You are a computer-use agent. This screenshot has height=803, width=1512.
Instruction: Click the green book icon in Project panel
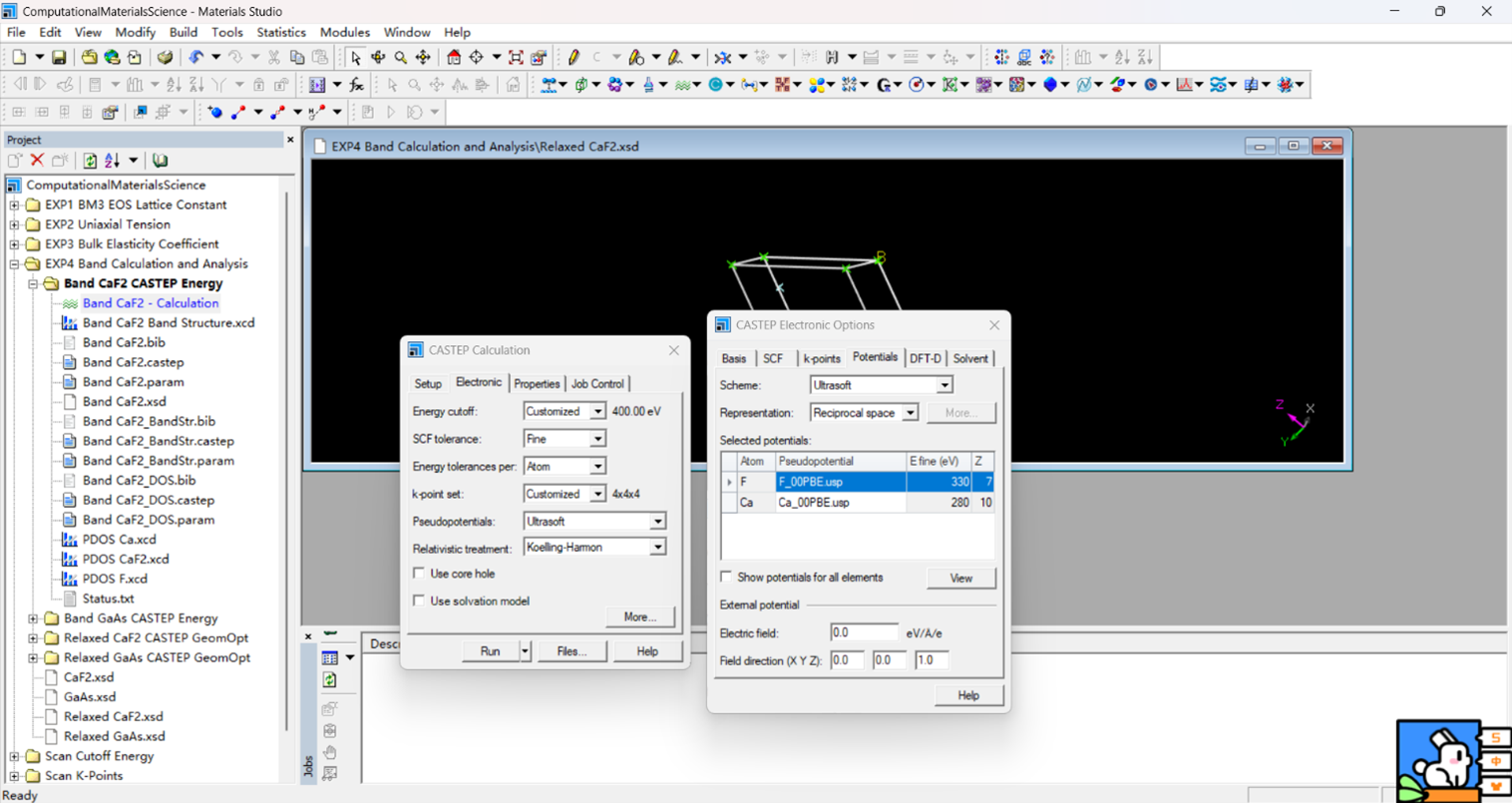pyautogui.click(x=160, y=161)
